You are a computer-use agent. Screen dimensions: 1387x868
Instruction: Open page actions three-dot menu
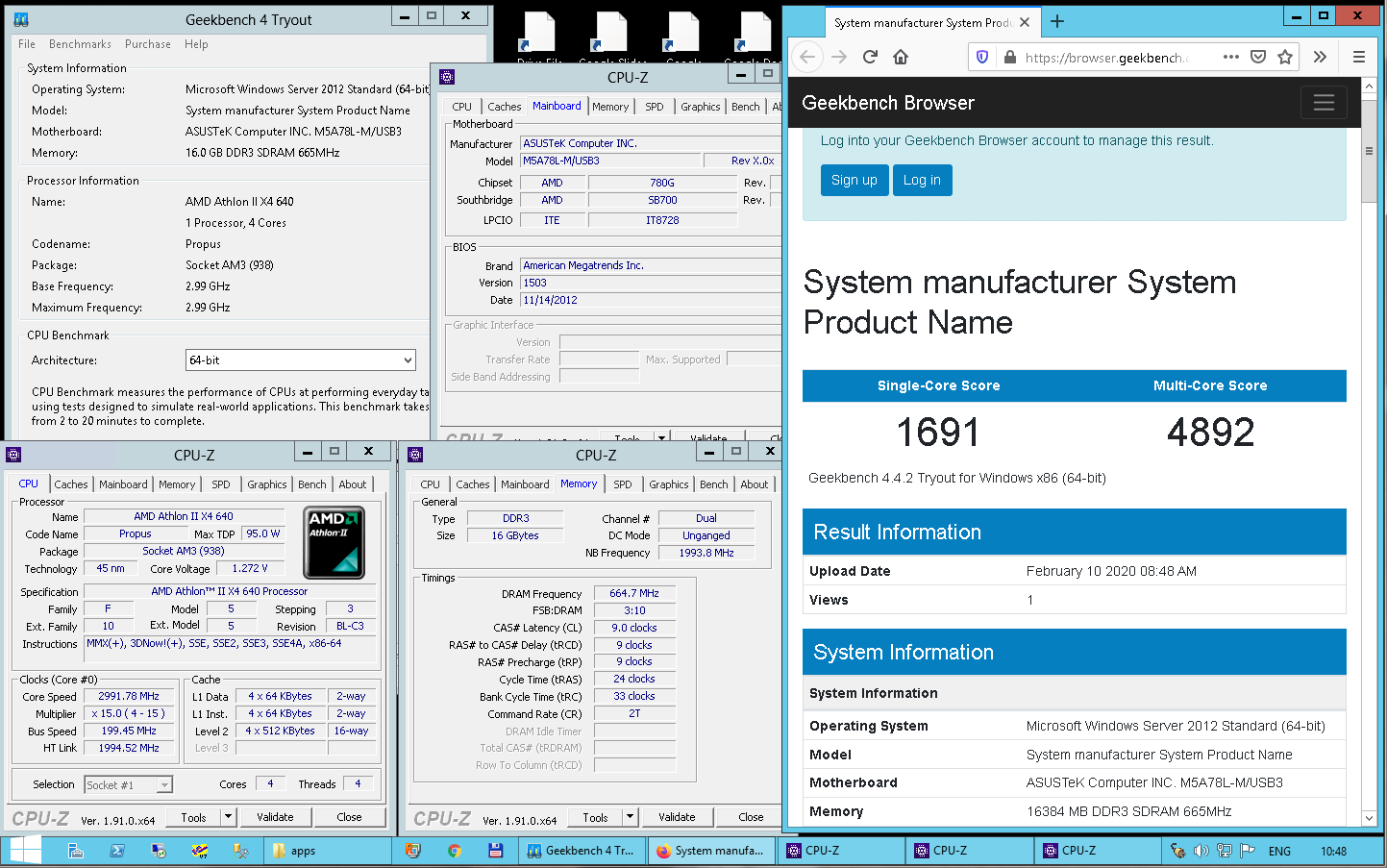point(1230,57)
